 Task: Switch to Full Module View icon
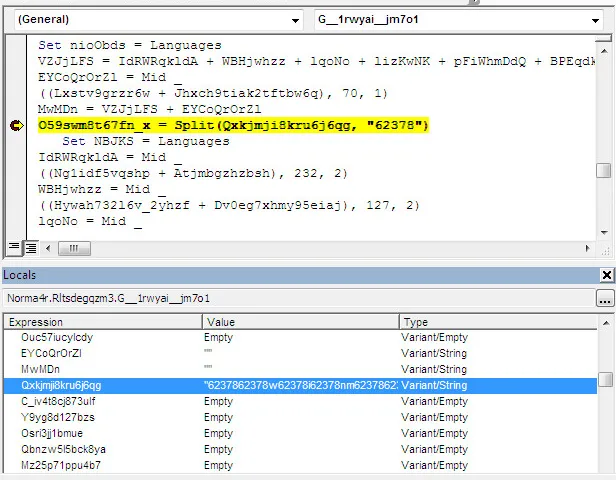(x=31, y=248)
